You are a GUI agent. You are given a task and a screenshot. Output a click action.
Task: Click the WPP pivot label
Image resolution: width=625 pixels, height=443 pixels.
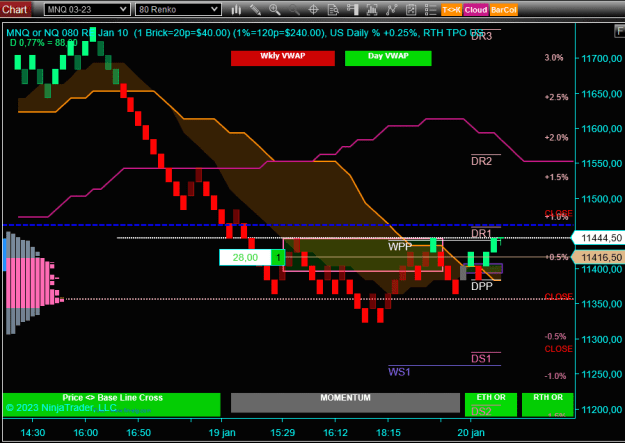(400, 246)
